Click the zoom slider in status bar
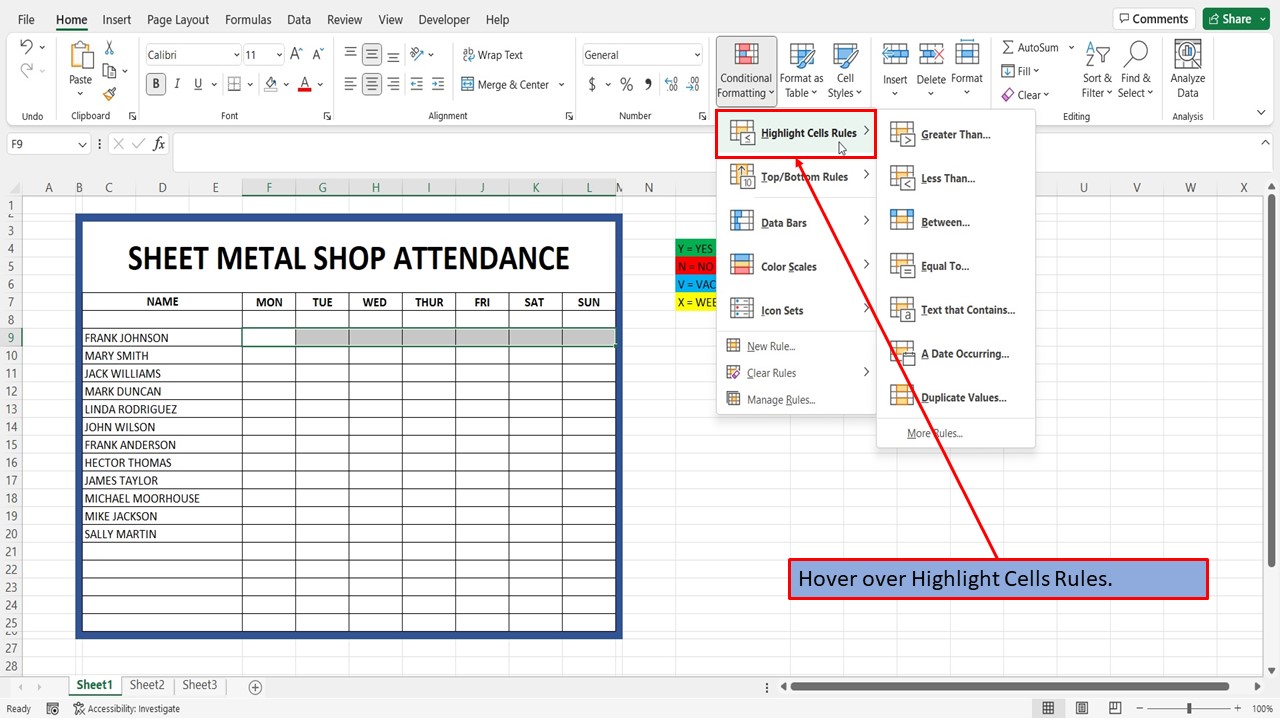The image size is (1280, 720). pyautogui.click(x=1188, y=708)
